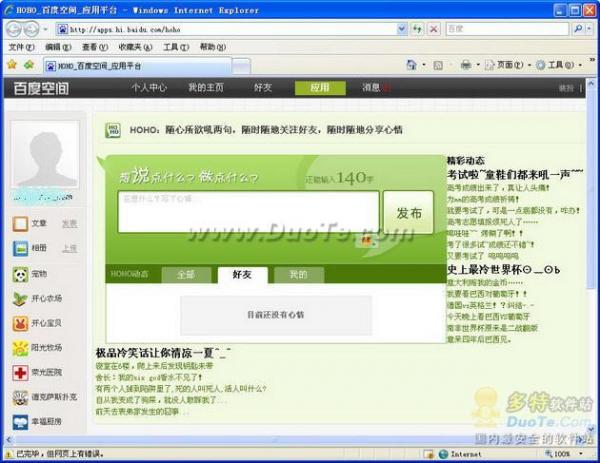
Task: Open a new blank browser tab
Action: tap(241, 67)
